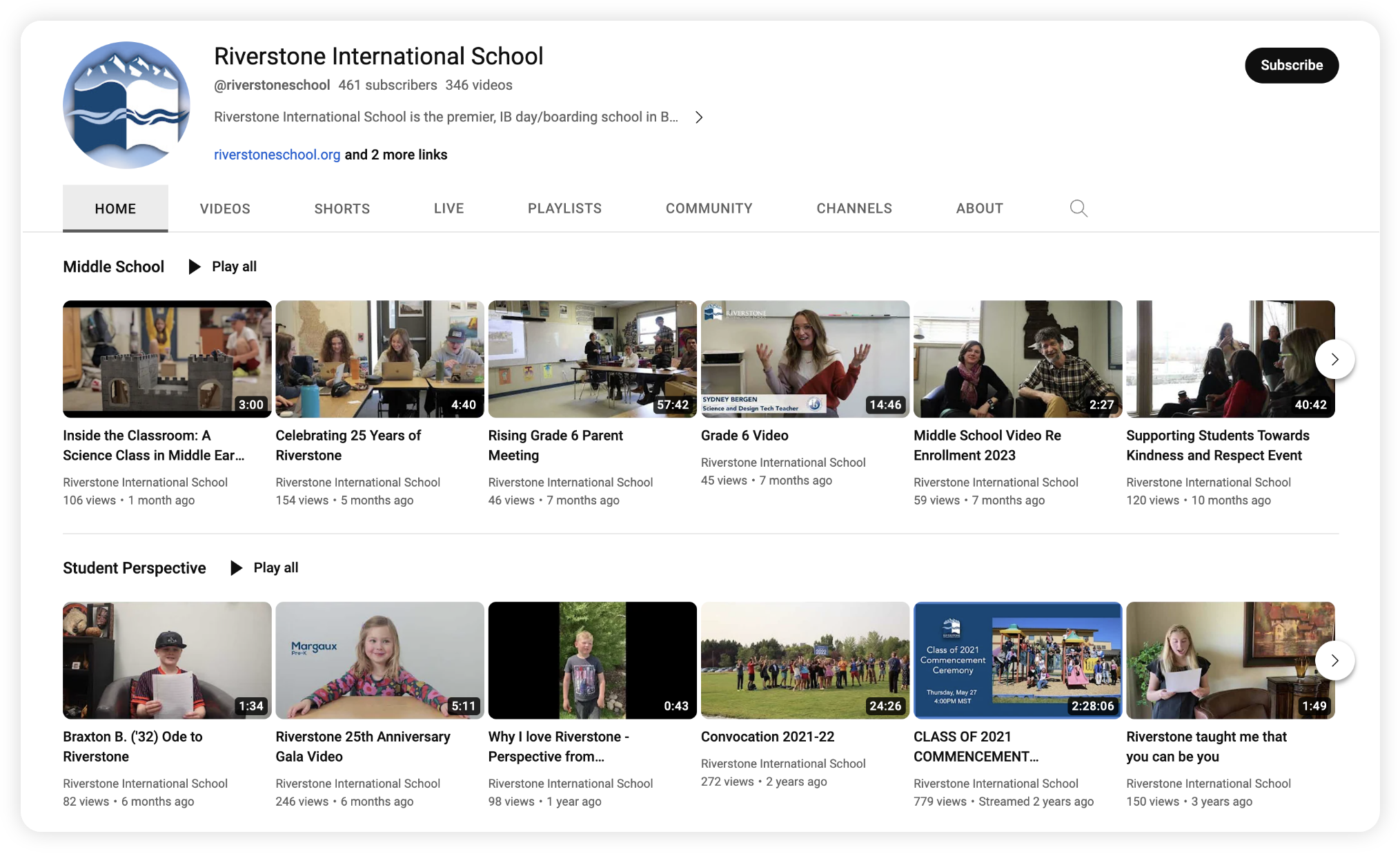
Task: Open the Braxton B. Ode thumbnail
Action: coord(167,660)
